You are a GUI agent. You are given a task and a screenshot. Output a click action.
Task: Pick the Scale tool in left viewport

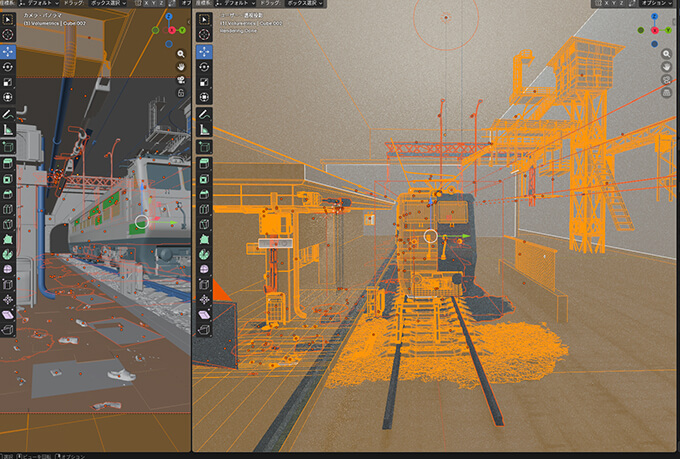tap(8, 81)
